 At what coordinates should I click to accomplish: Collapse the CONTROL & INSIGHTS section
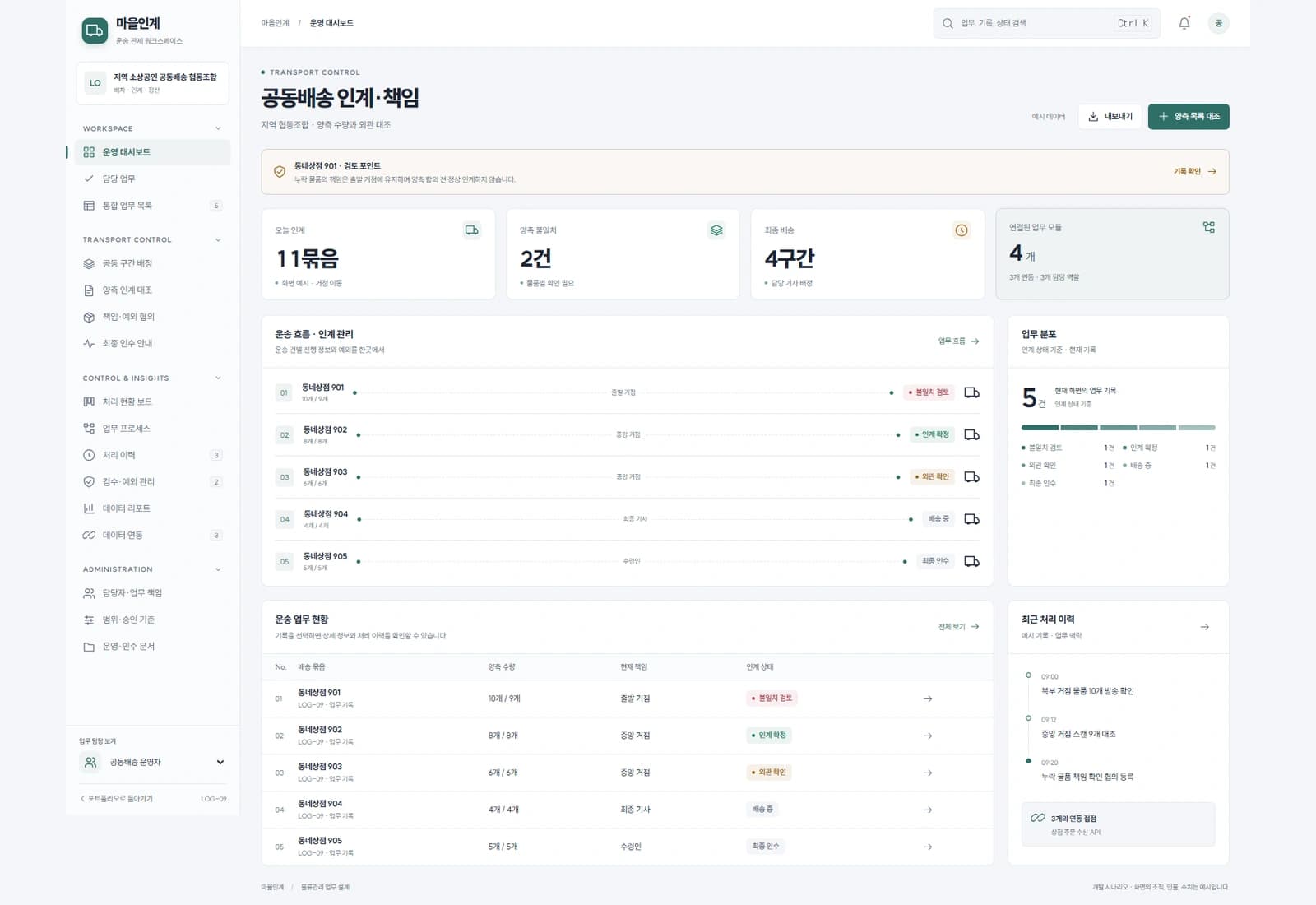coord(218,378)
